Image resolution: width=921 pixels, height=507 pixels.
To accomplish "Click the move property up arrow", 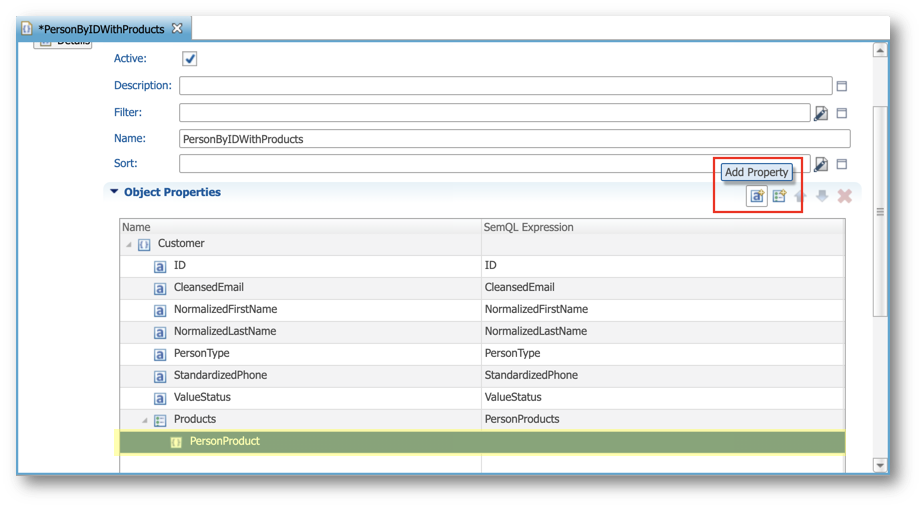I will pos(800,196).
